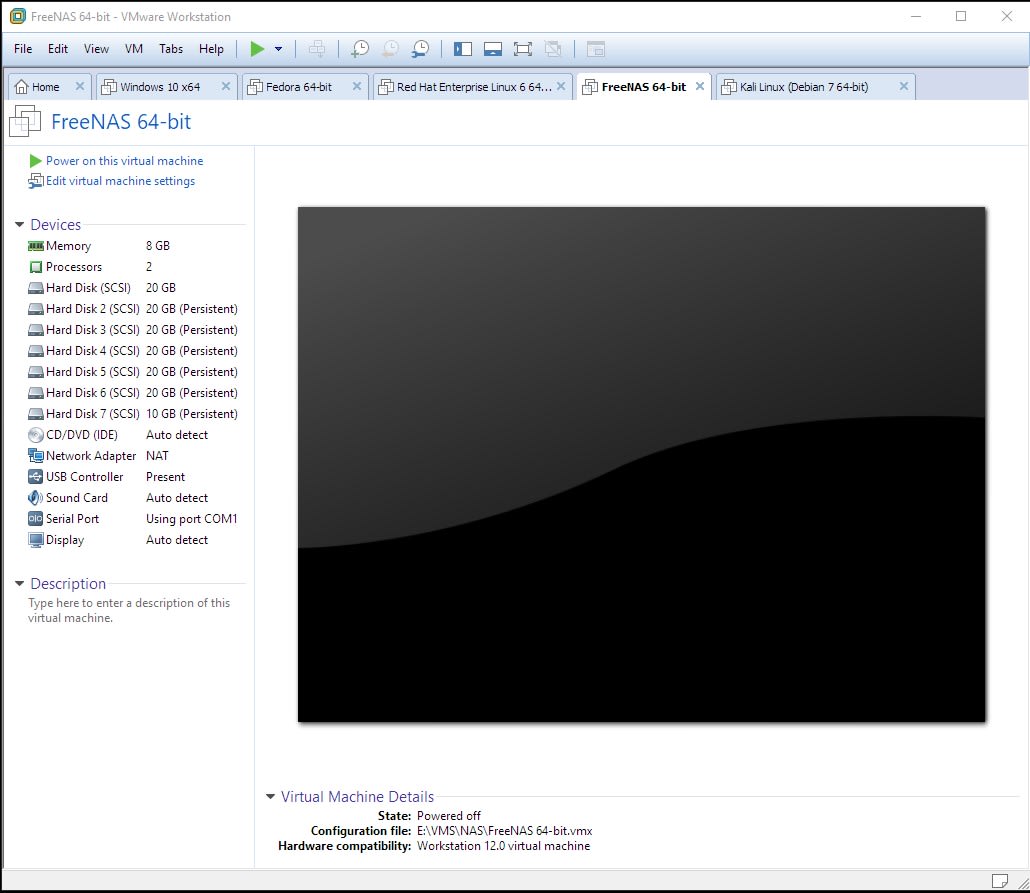1030x893 pixels.
Task: Open the VM menu
Action: click(134, 48)
